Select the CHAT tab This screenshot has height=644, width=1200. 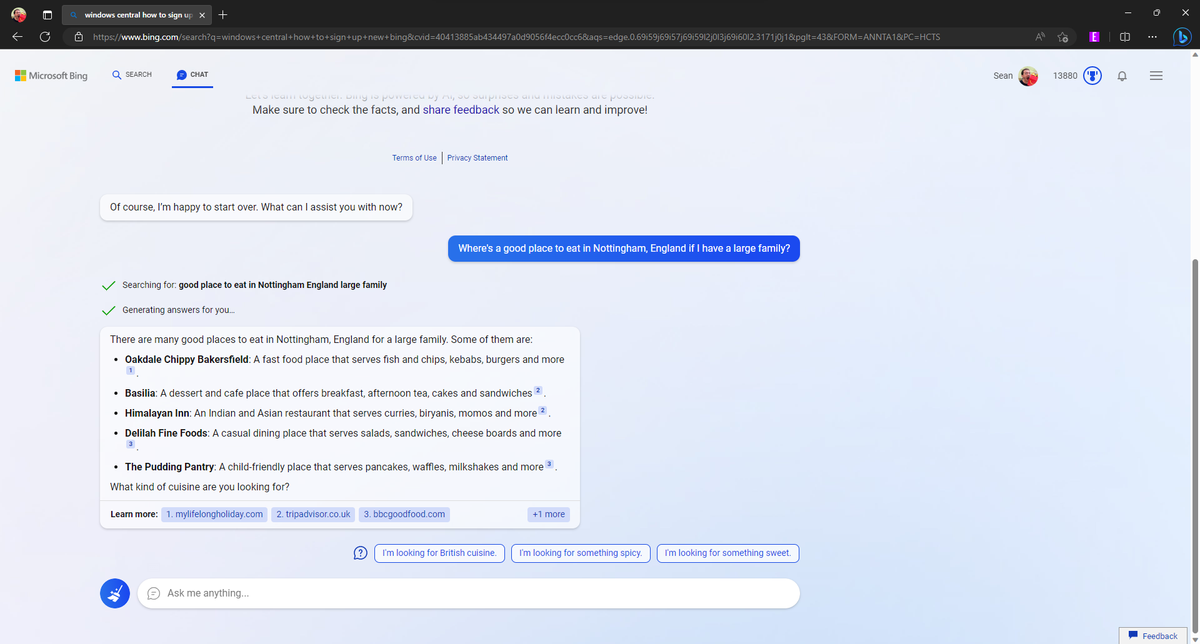192,75
